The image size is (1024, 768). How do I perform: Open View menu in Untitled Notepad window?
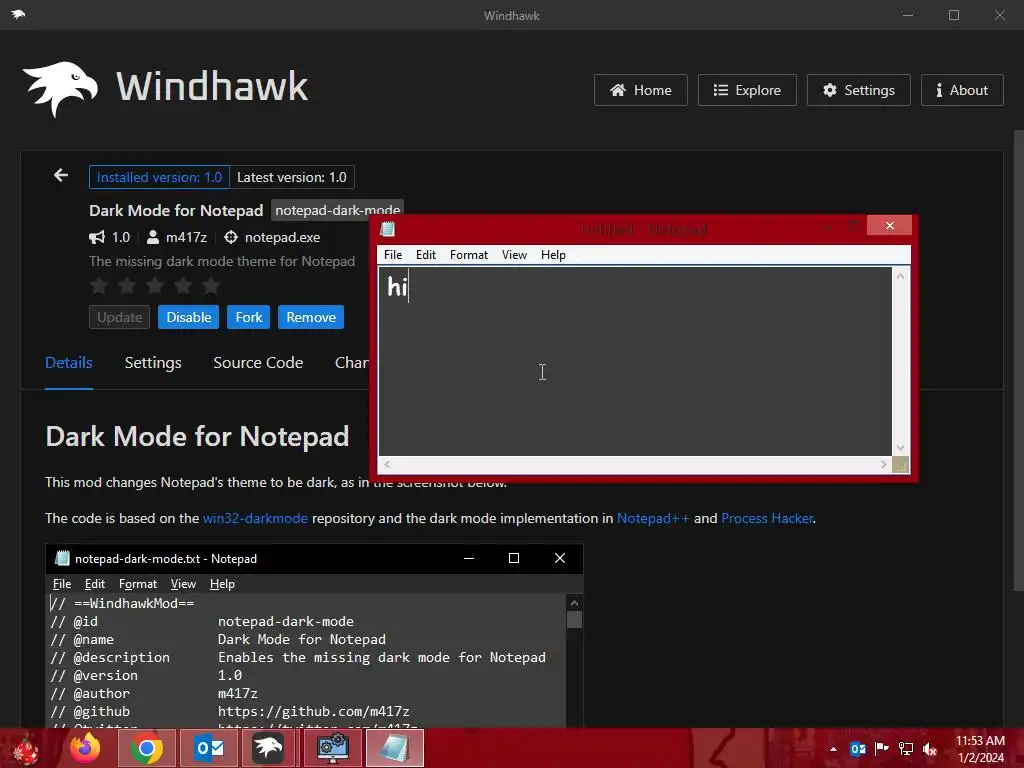(x=515, y=255)
